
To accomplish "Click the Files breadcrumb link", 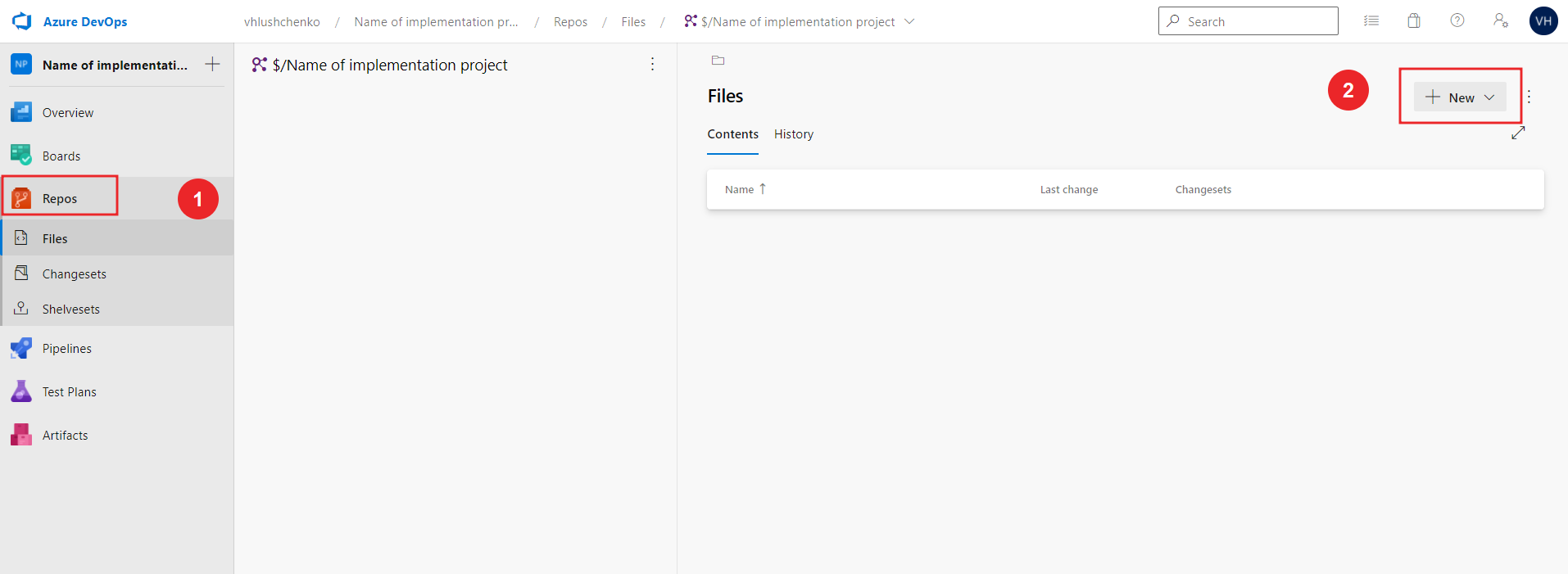I will pos(633,22).
